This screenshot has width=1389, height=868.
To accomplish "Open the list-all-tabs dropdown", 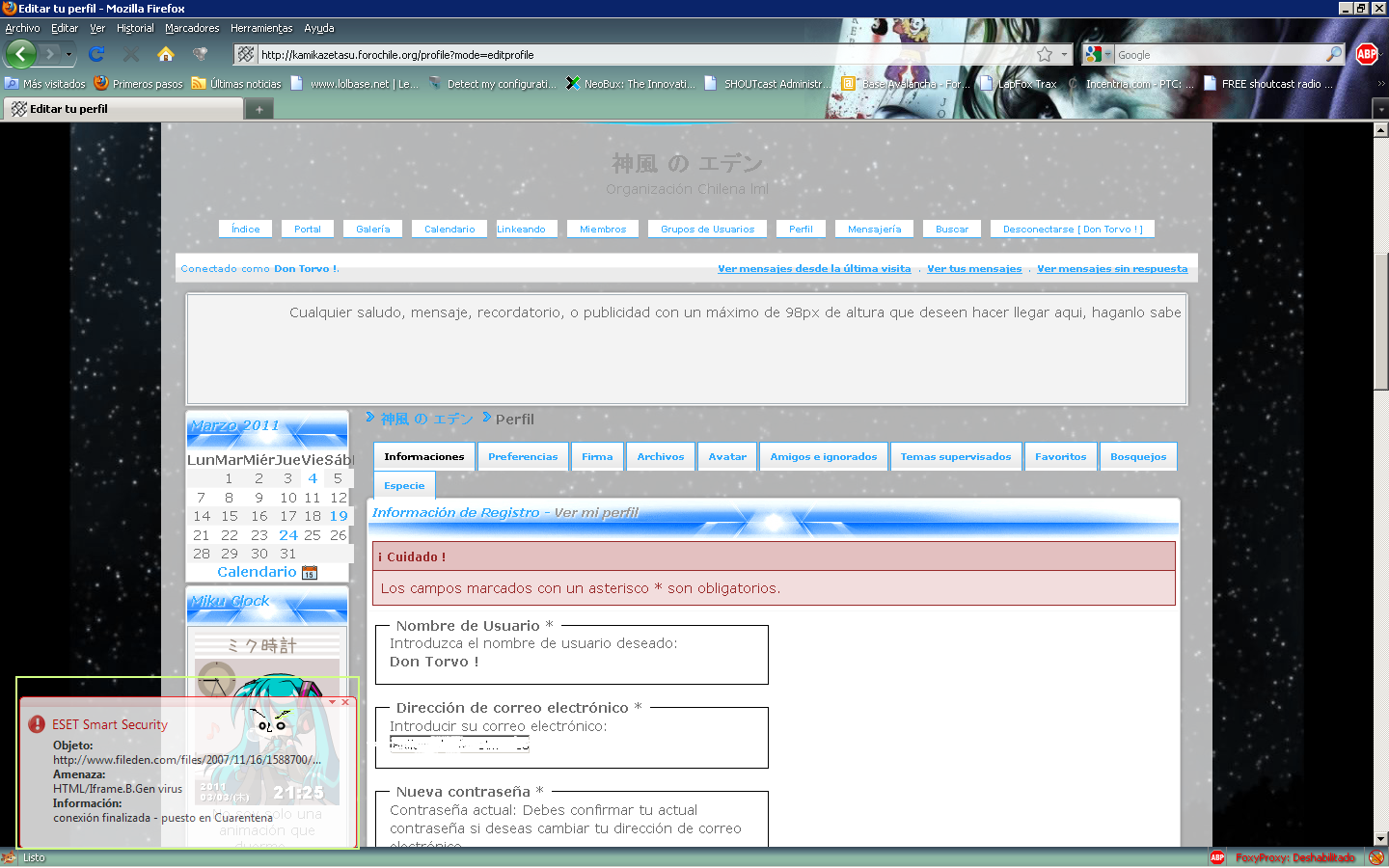I will pyautogui.click(x=1380, y=110).
